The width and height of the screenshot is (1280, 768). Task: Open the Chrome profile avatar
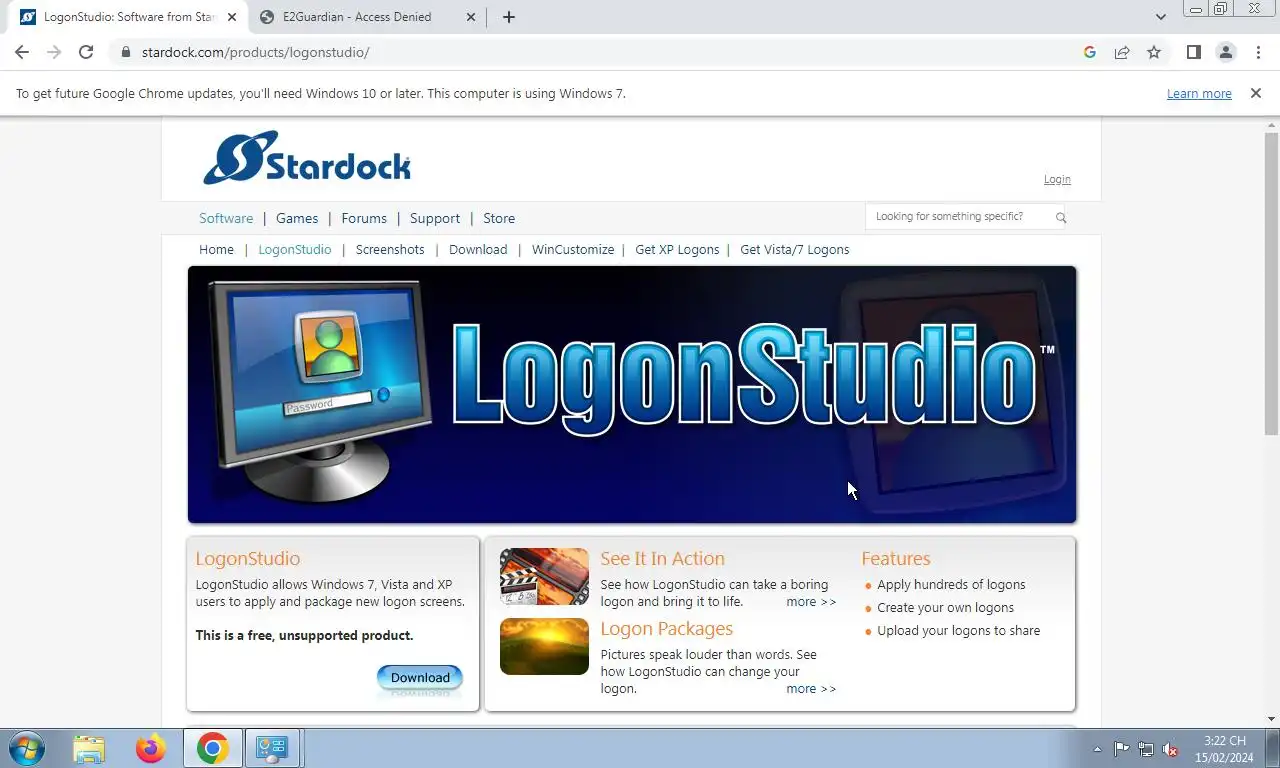pos(1226,52)
